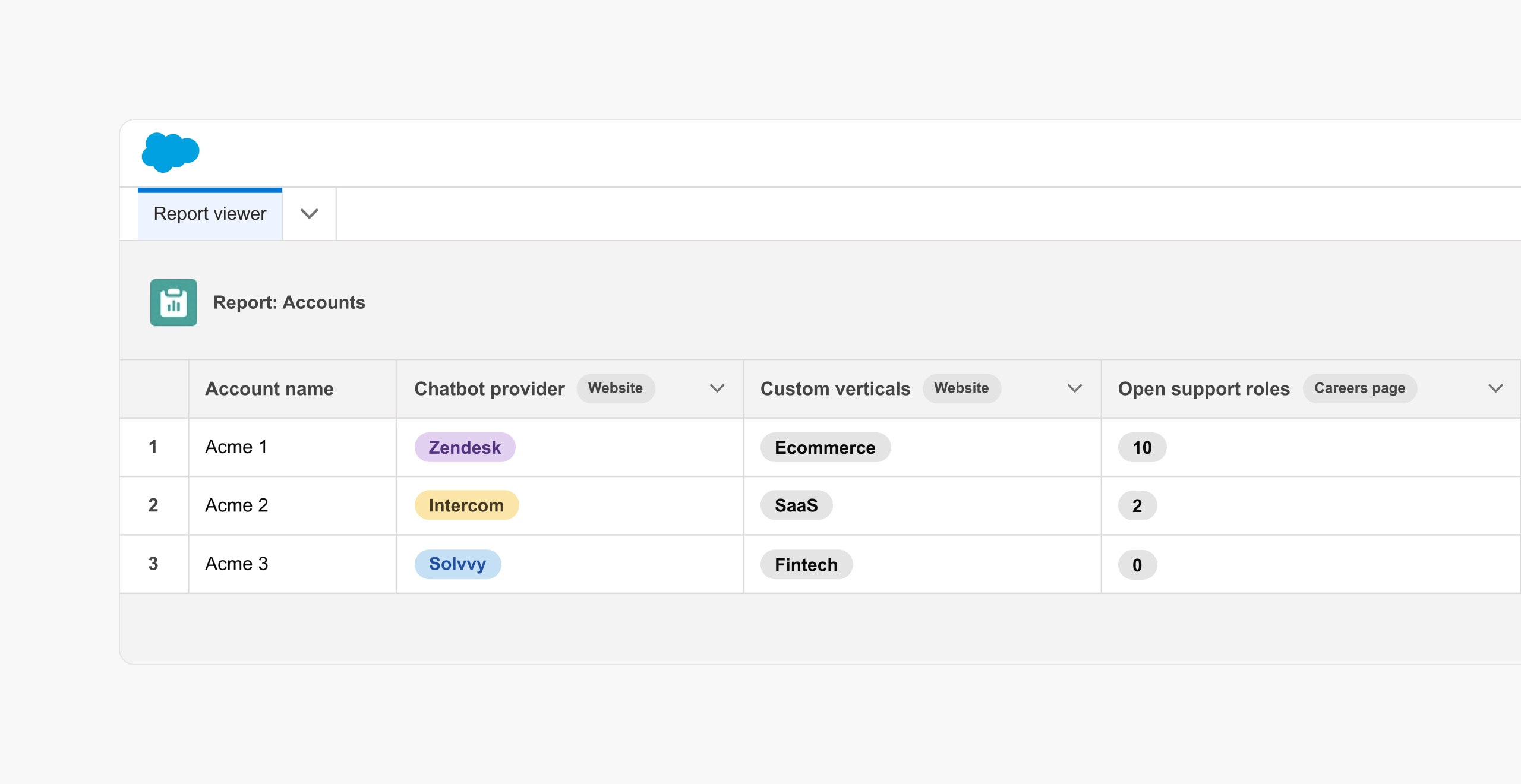Click Website badge in Custom verticals header

coord(961,388)
